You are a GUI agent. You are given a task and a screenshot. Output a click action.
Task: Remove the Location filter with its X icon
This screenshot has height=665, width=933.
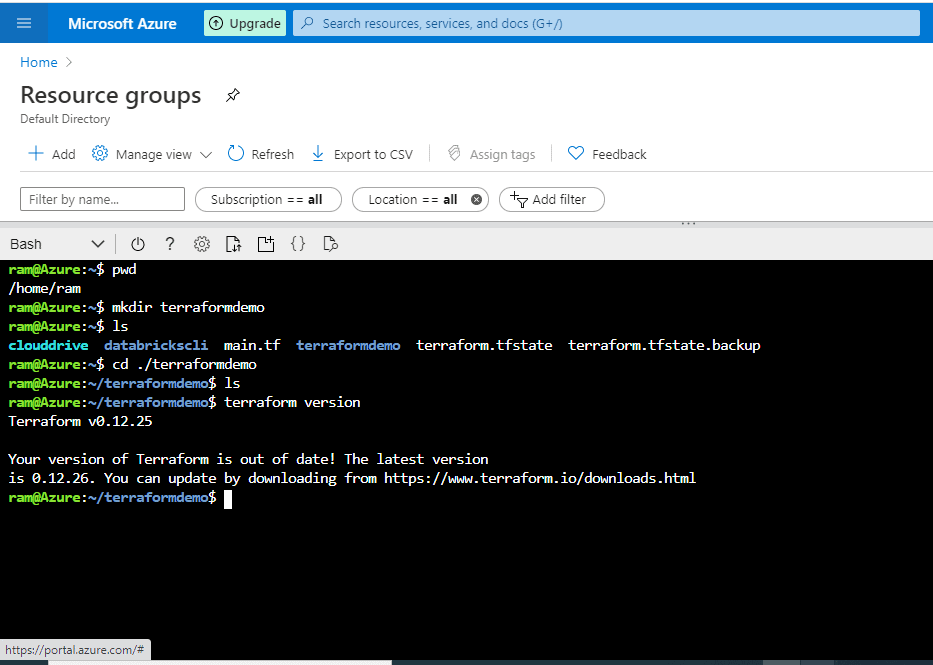[x=476, y=200]
